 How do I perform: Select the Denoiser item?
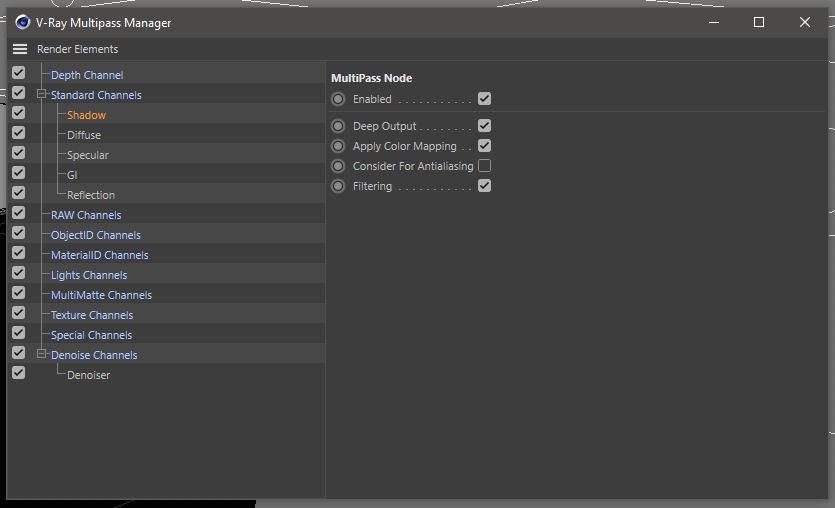[88, 375]
